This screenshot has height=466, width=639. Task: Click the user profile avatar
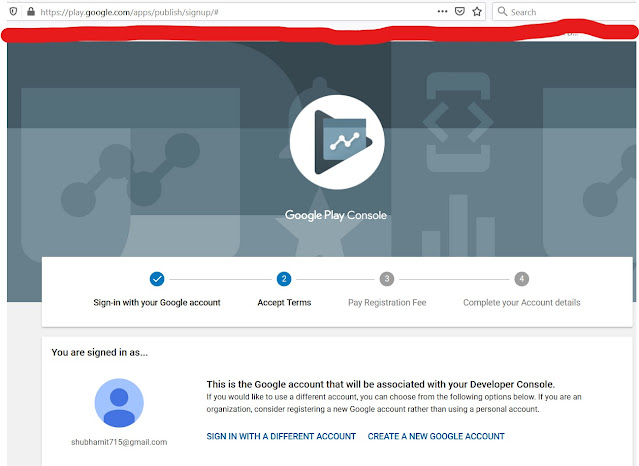point(119,403)
